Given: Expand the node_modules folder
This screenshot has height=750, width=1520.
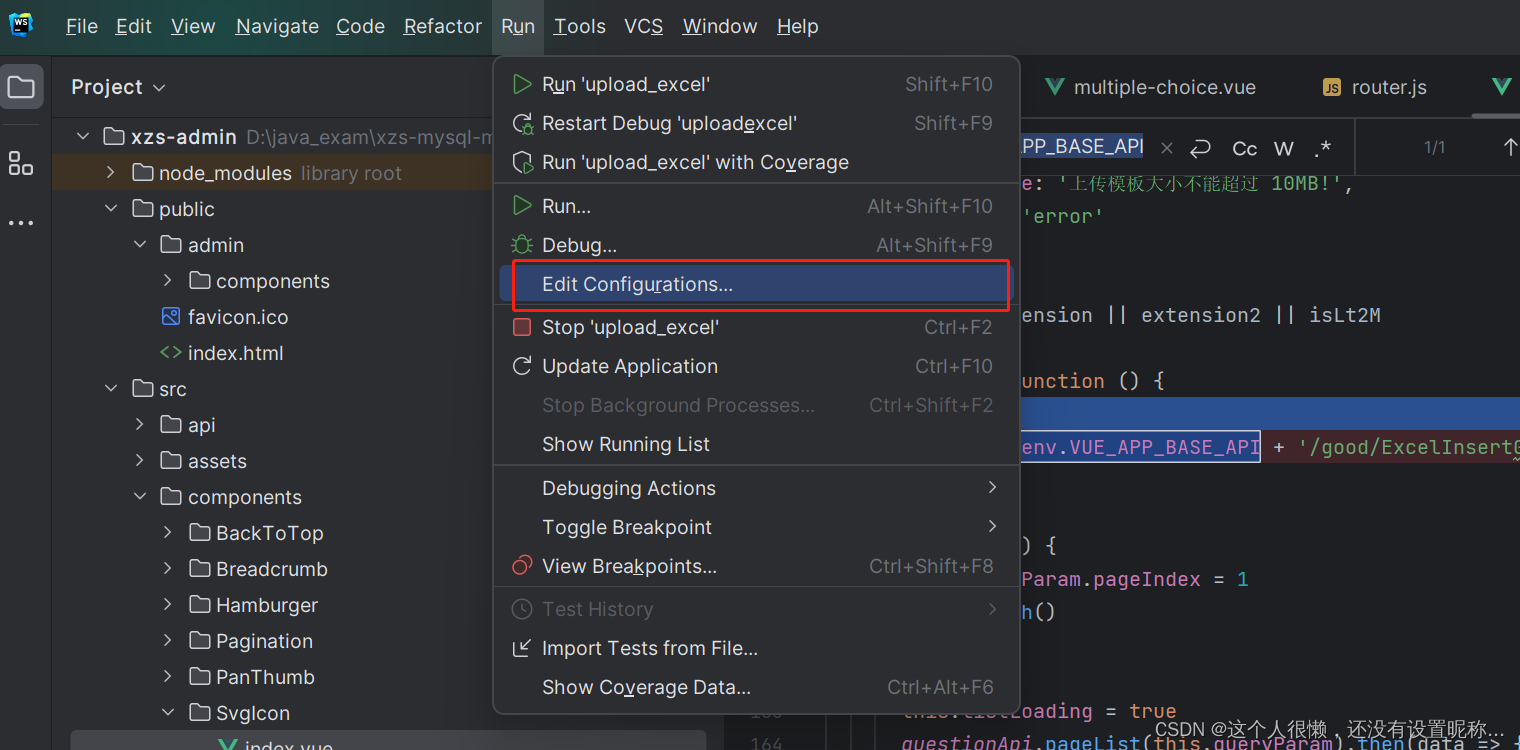Looking at the screenshot, I should click(x=111, y=173).
